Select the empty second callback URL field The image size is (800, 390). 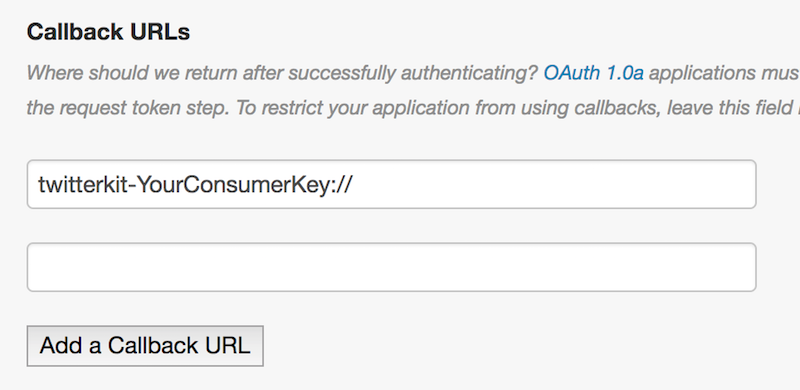[x=391, y=267]
